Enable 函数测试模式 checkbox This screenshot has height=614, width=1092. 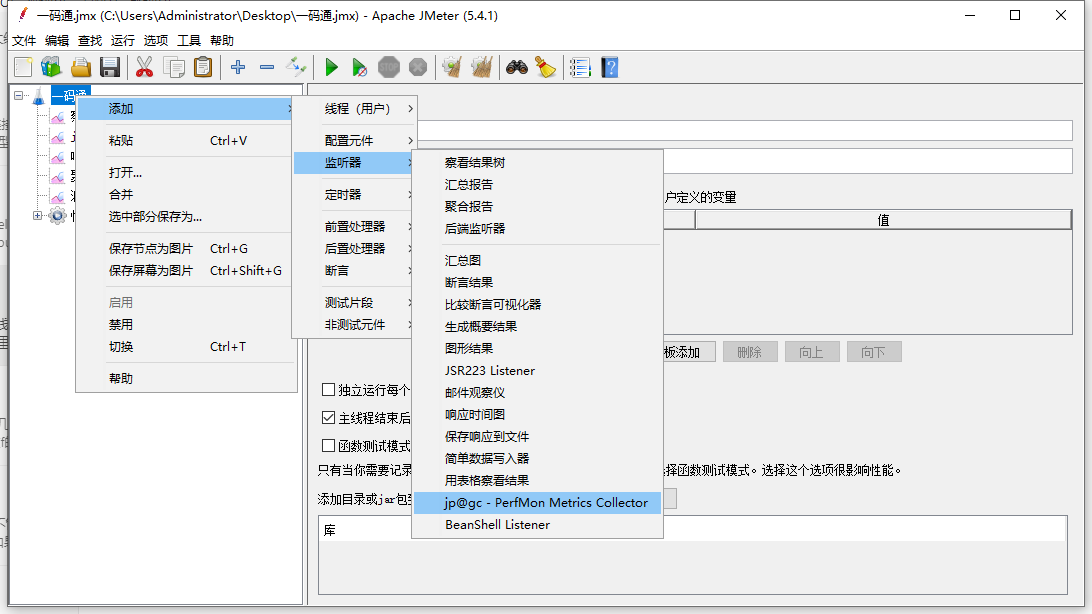tap(328, 446)
